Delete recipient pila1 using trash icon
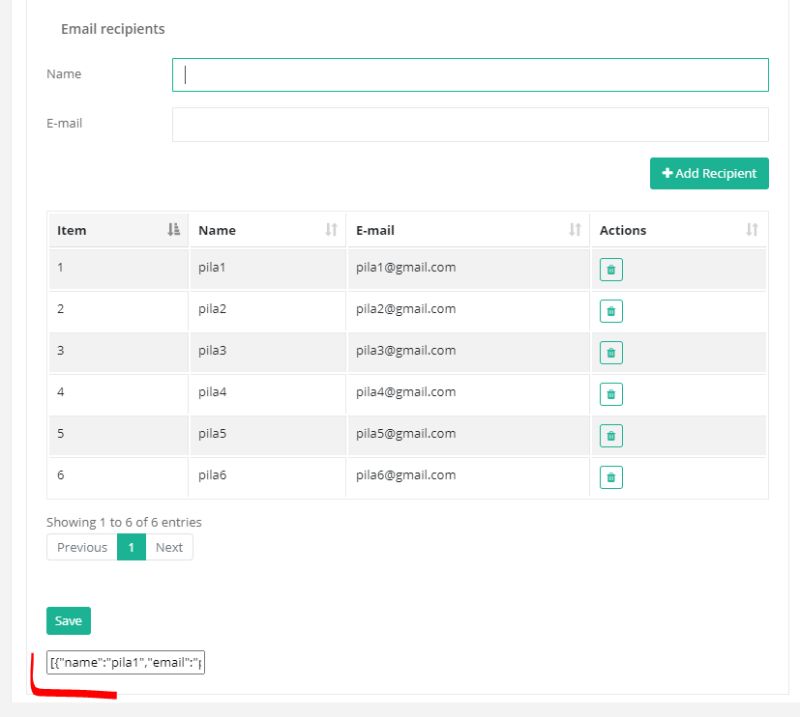The height and width of the screenshot is (717, 800). point(610,268)
